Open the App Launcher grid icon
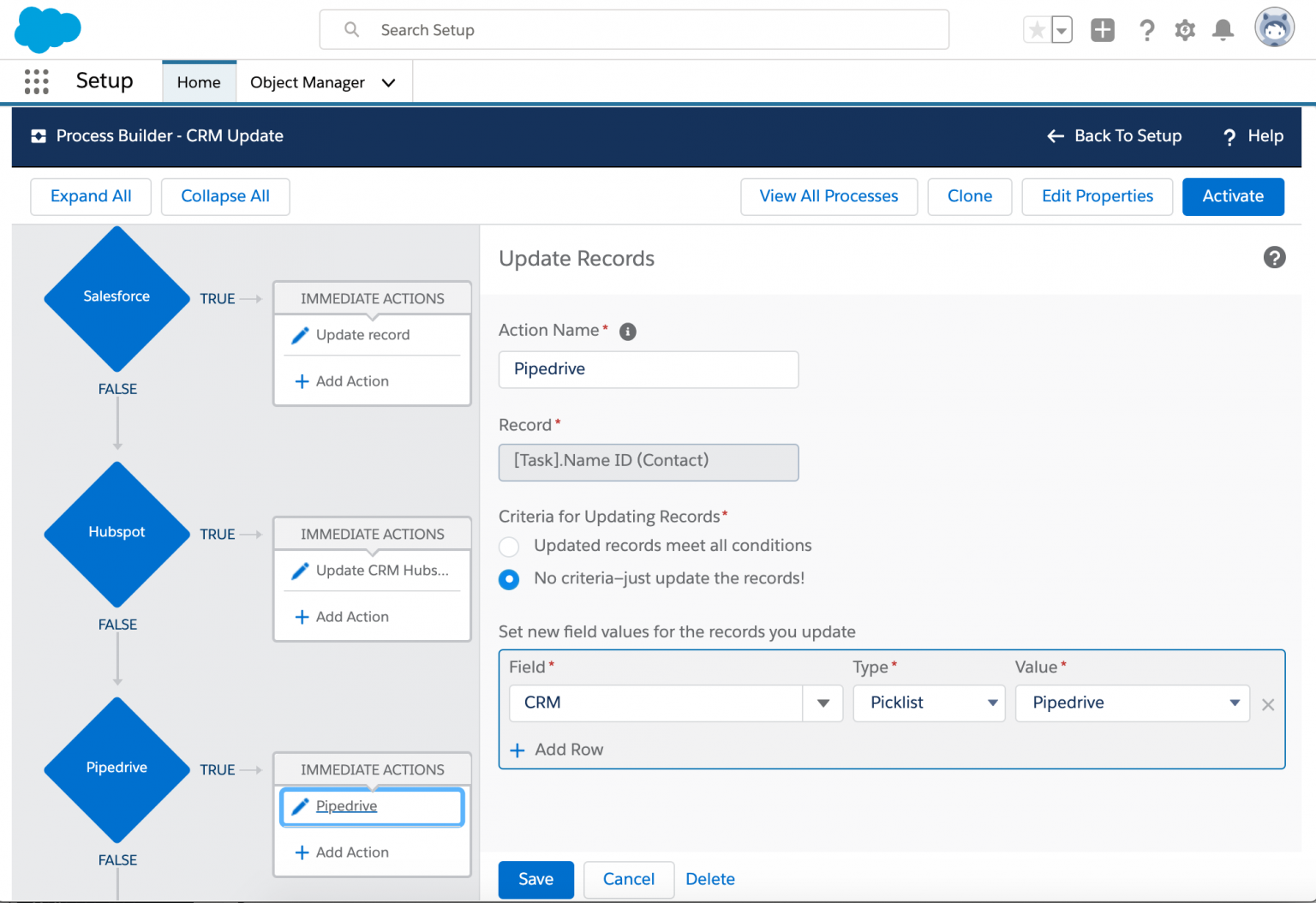This screenshot has height=903, width=1316. 36,81
